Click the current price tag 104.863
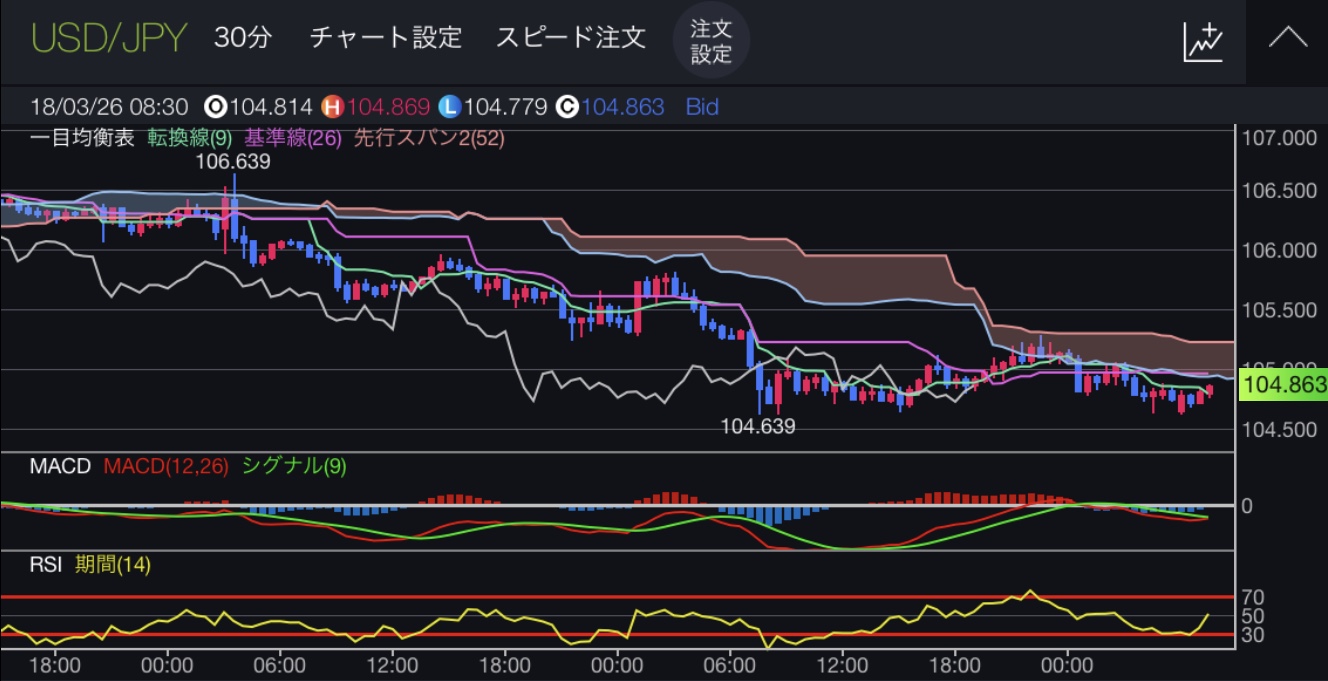 (1281, 384)
